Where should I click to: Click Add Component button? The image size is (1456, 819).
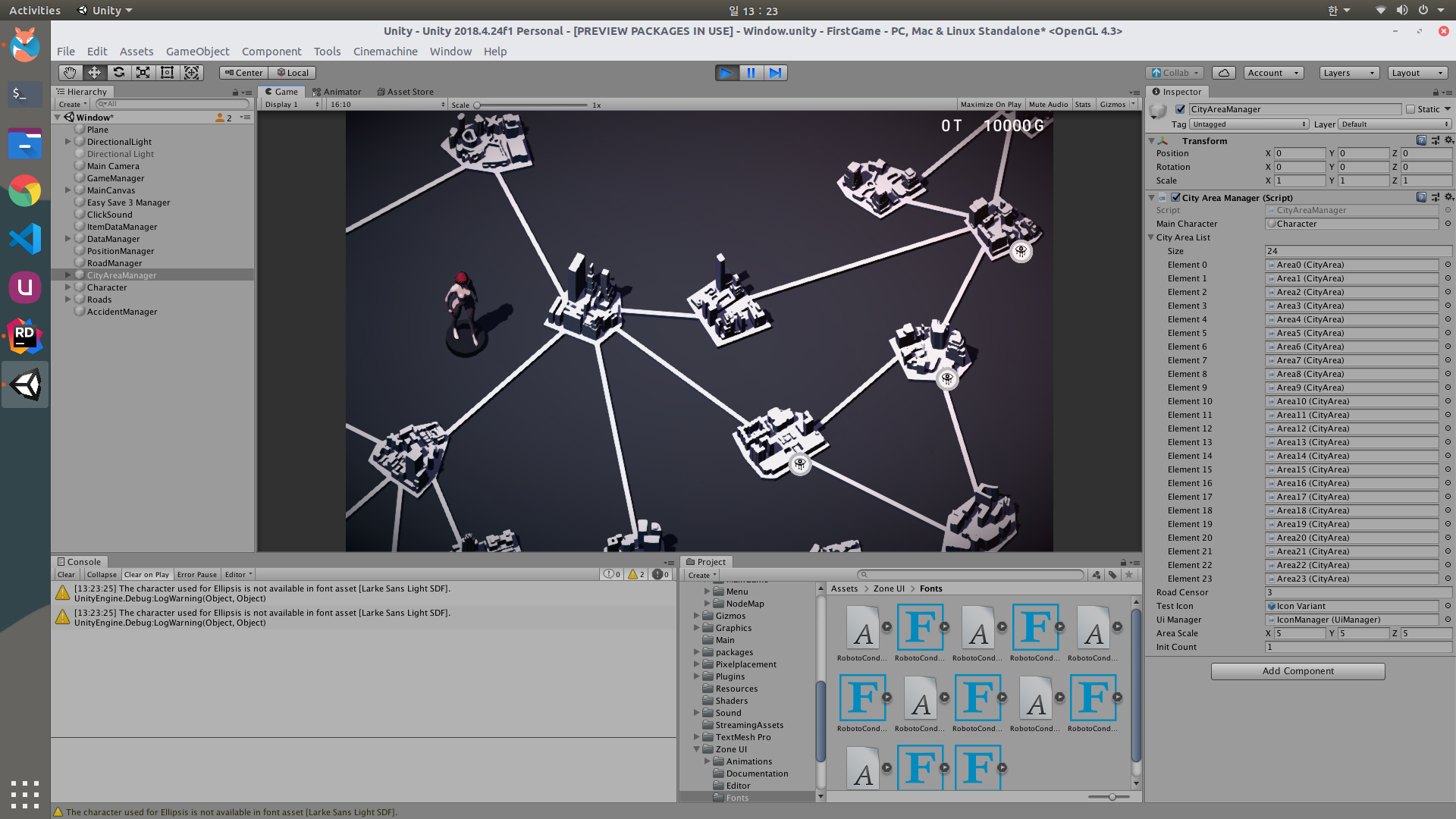[1298, 671]
